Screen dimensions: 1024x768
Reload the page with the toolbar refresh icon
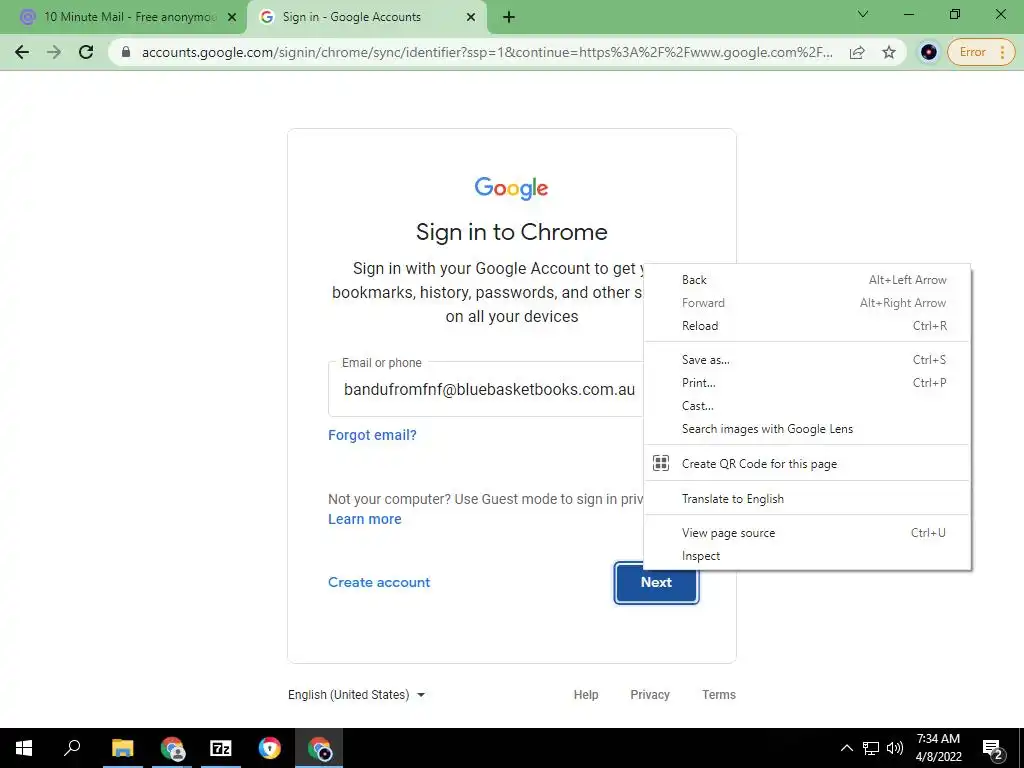(x=86, y=52)
